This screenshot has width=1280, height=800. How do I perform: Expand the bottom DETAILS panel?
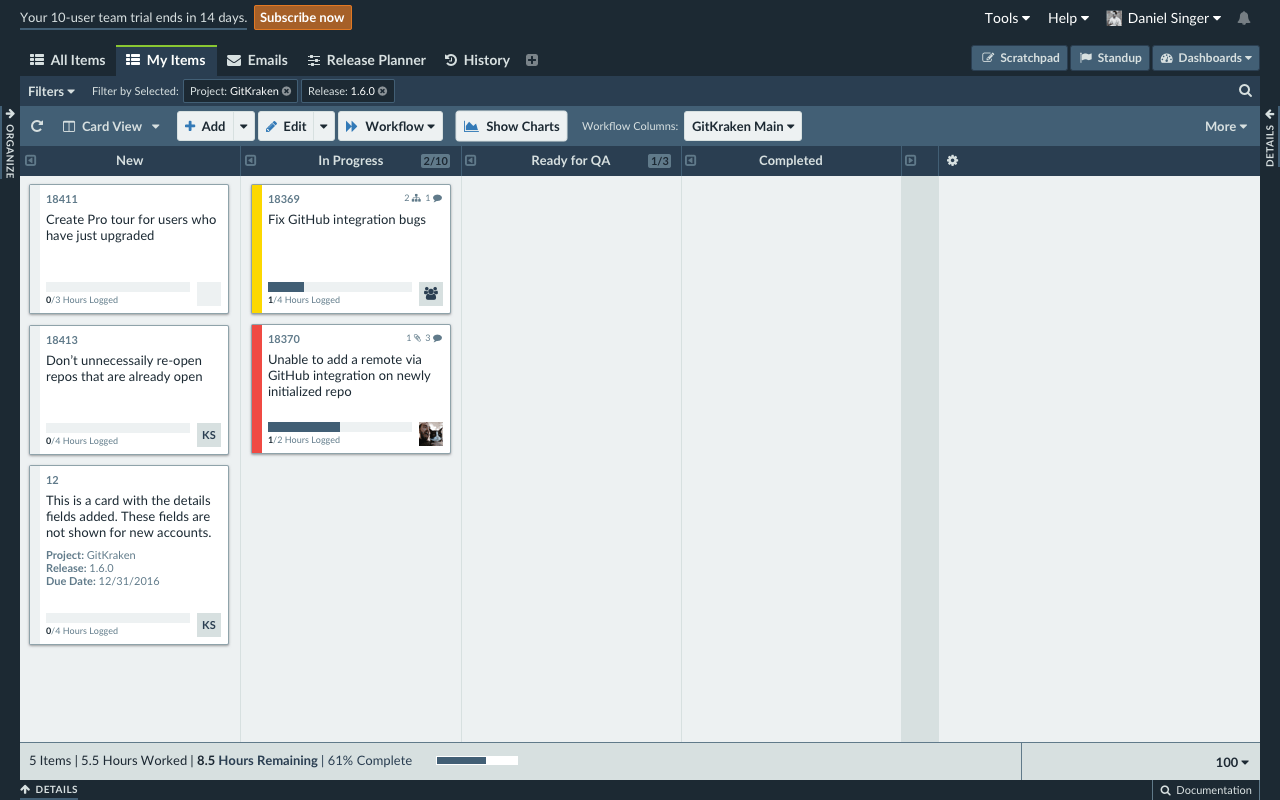(x=49, y=789)
